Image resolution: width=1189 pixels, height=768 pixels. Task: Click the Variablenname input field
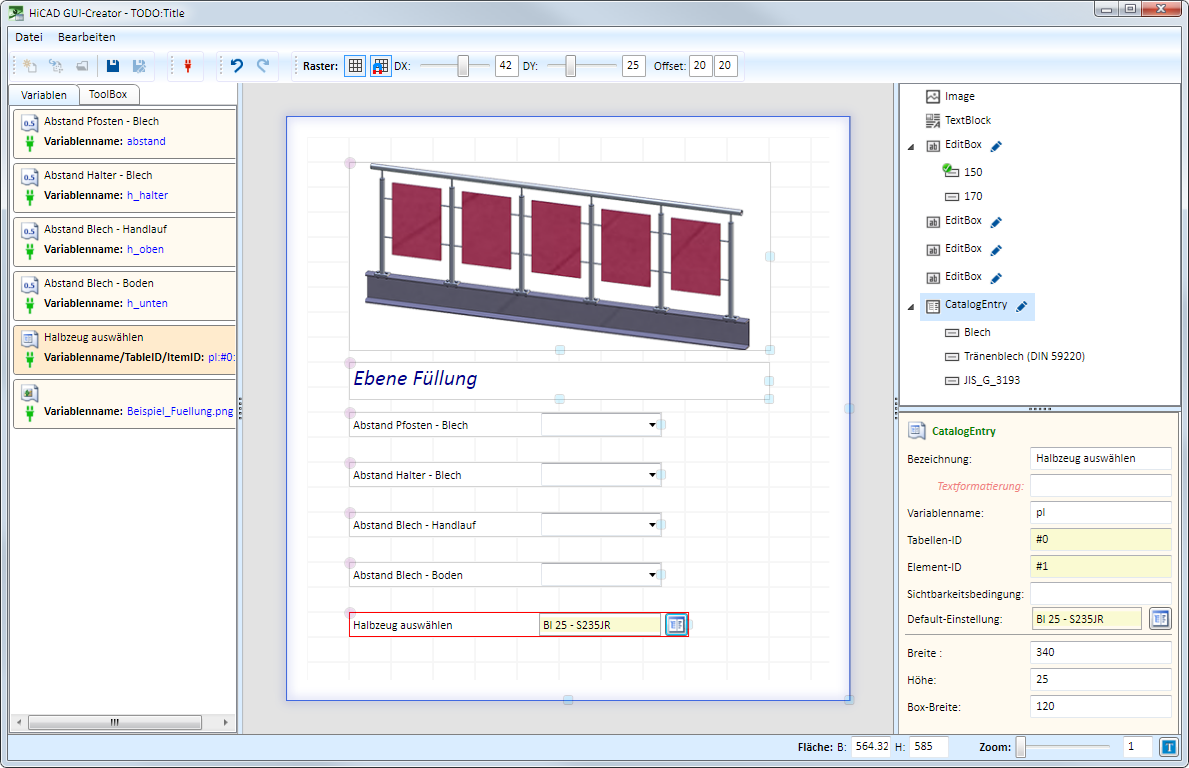(1100, 512)
